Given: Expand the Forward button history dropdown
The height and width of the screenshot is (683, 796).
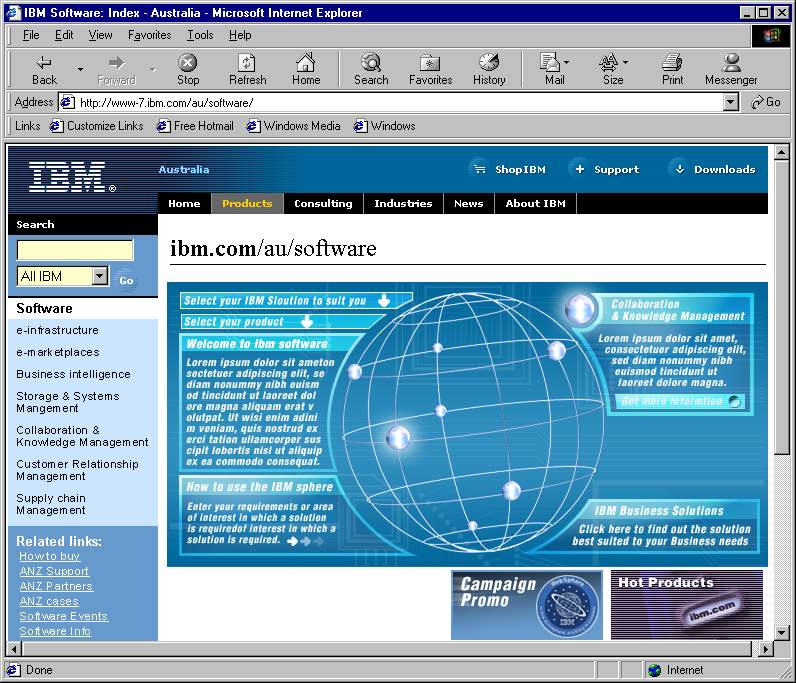Looking at the screenshot, I should tap(152, 69).
